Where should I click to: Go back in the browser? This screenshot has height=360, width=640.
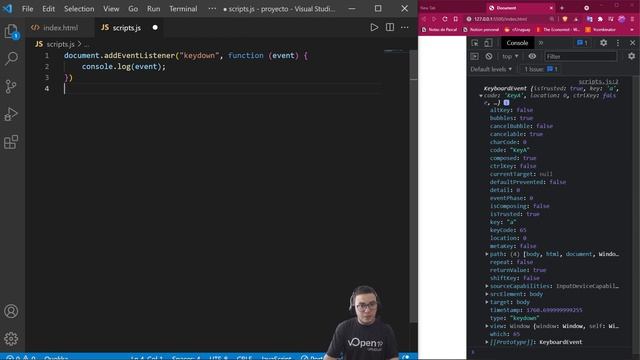[x=424, y=19]
